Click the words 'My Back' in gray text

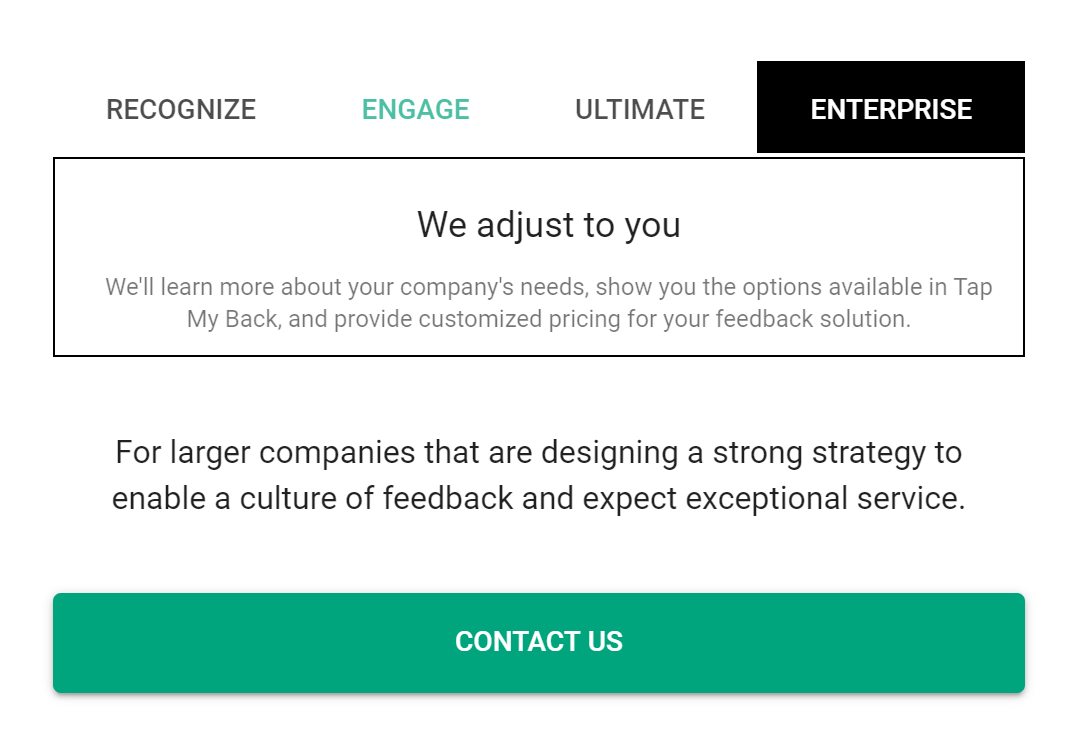pos(234,319)
